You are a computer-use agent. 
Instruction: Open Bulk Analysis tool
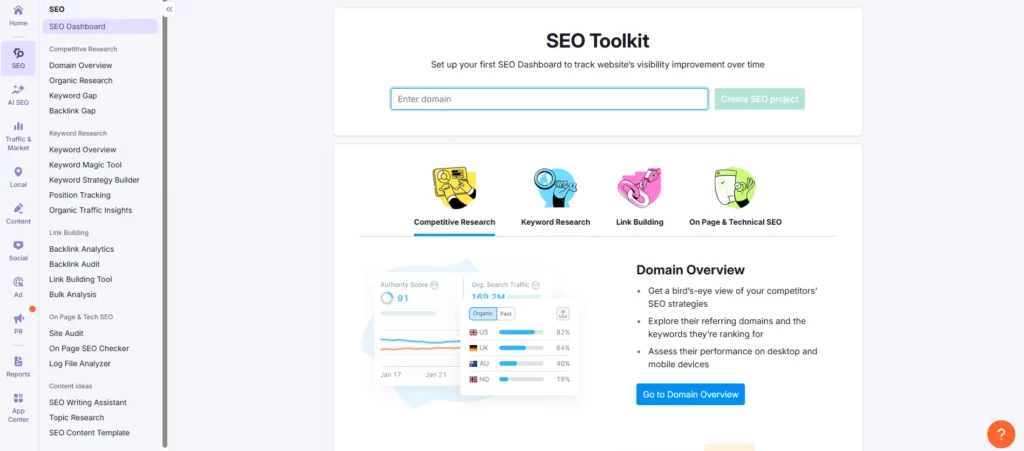pos(72,294)
